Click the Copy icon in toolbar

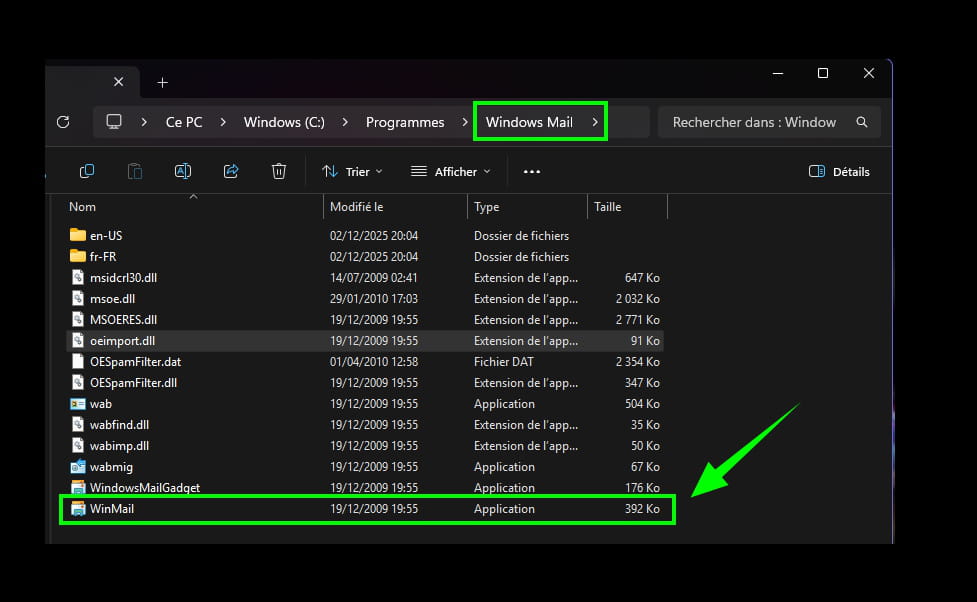[x=87, y=171]
